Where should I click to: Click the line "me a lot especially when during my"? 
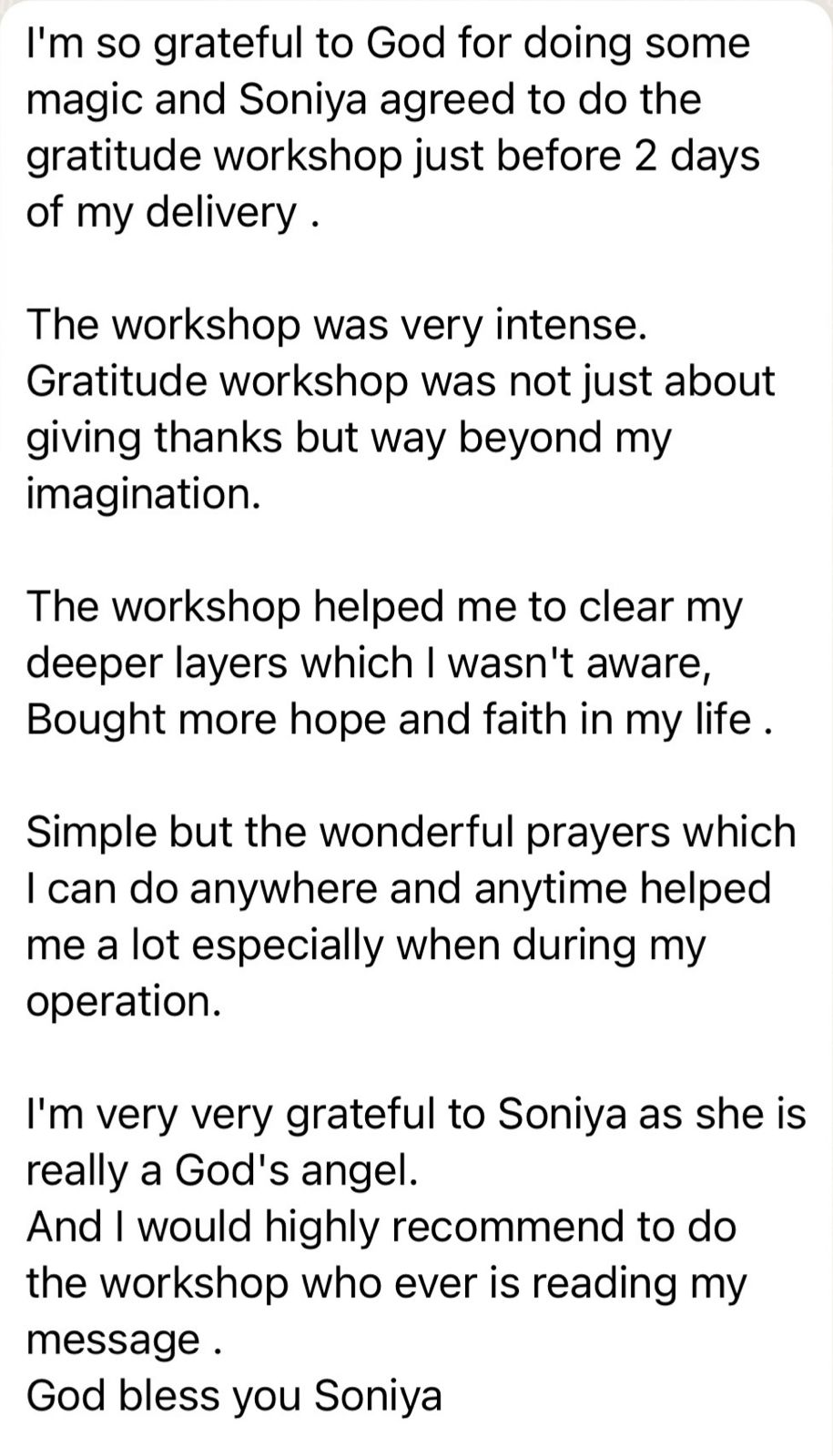click(x=366, y=945)
